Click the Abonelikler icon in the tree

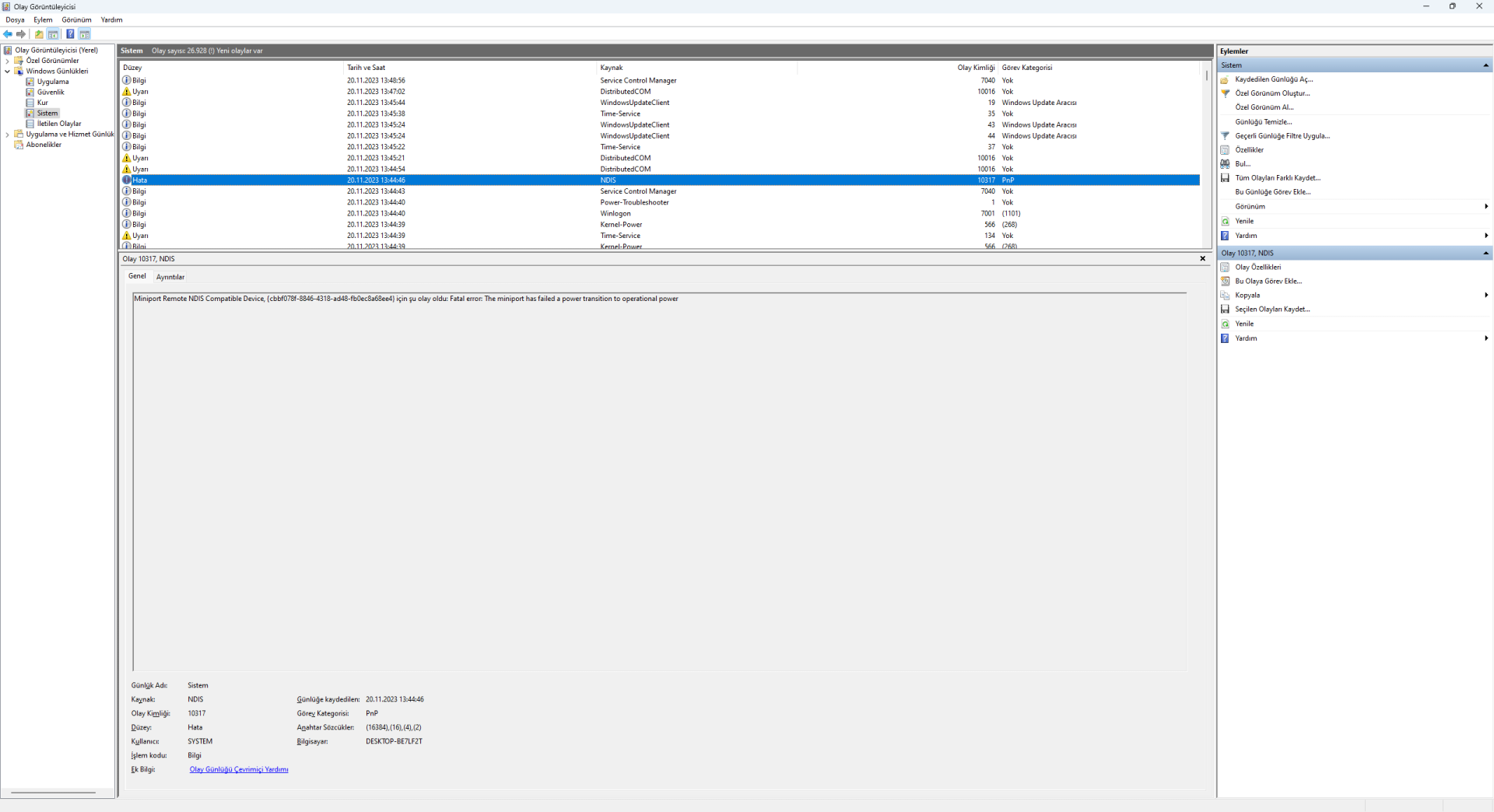coord(19,145)
